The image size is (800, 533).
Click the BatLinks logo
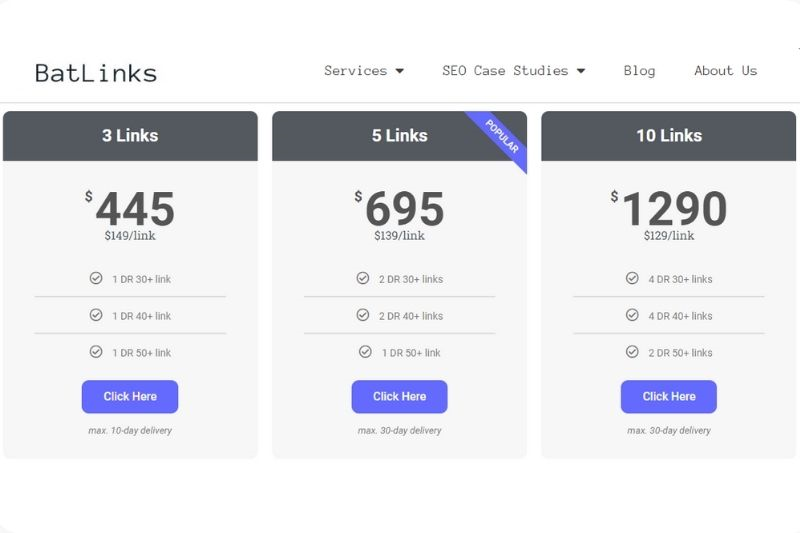tap(96, 72)
